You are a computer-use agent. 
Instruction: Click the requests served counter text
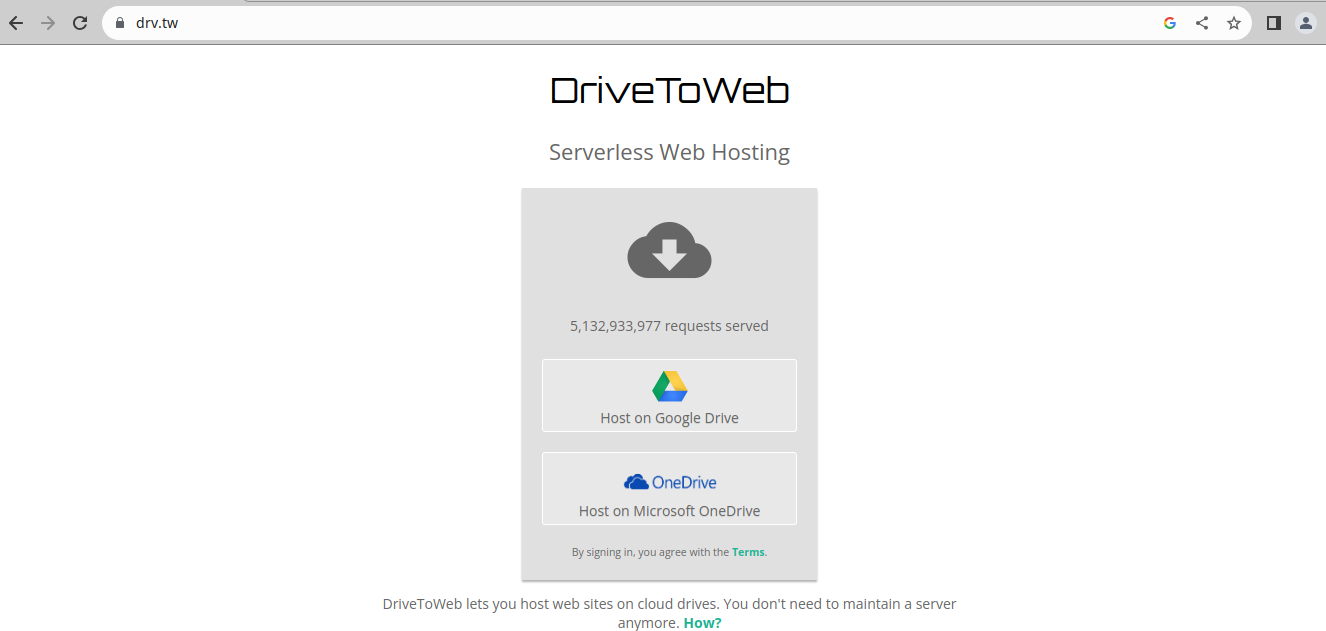click(669, 325)
